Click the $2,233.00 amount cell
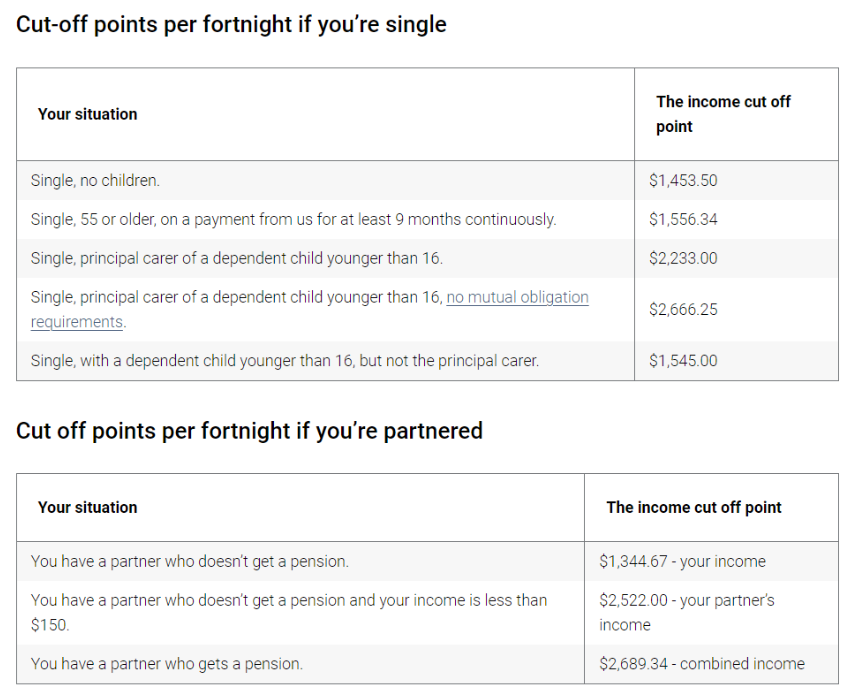 click(x=736, y=258)
